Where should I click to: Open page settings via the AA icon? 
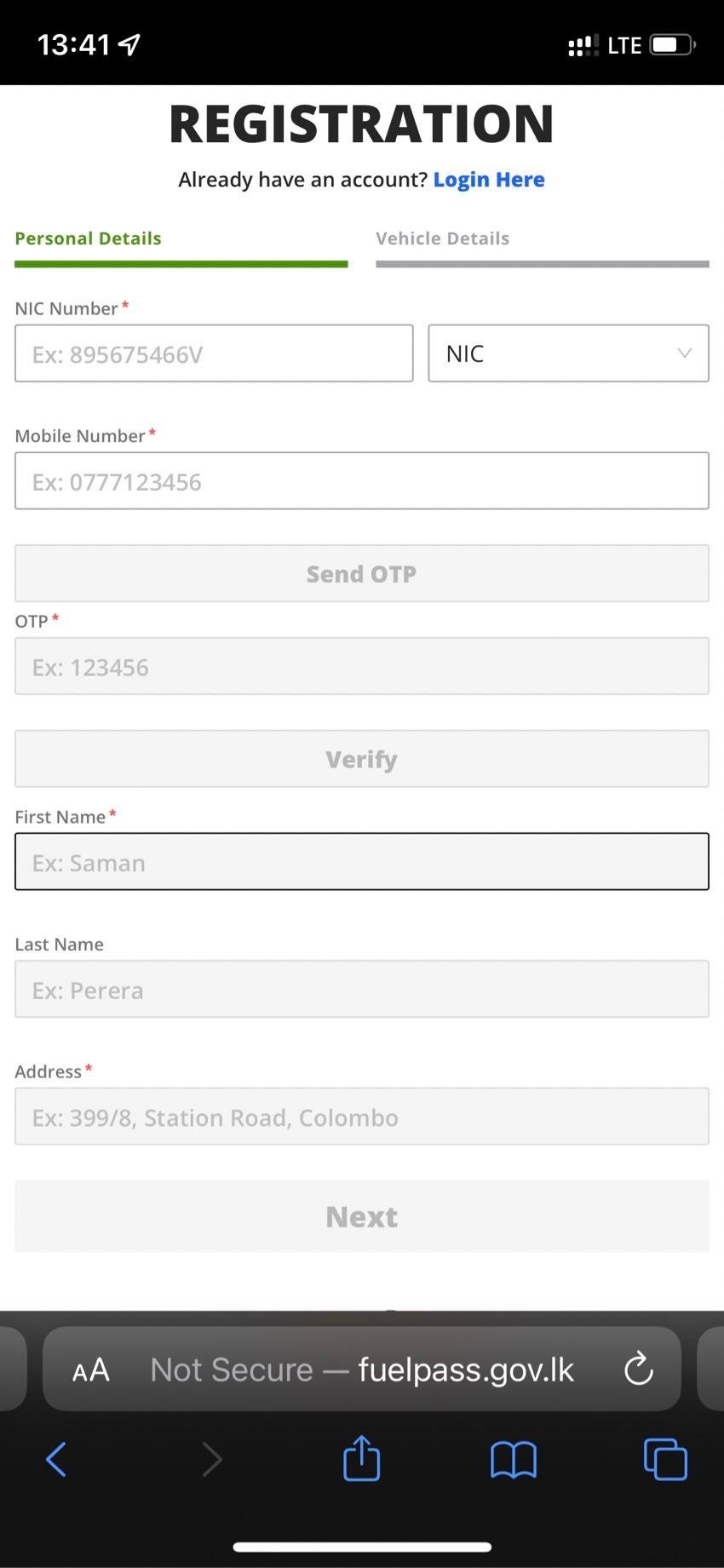89,1369
